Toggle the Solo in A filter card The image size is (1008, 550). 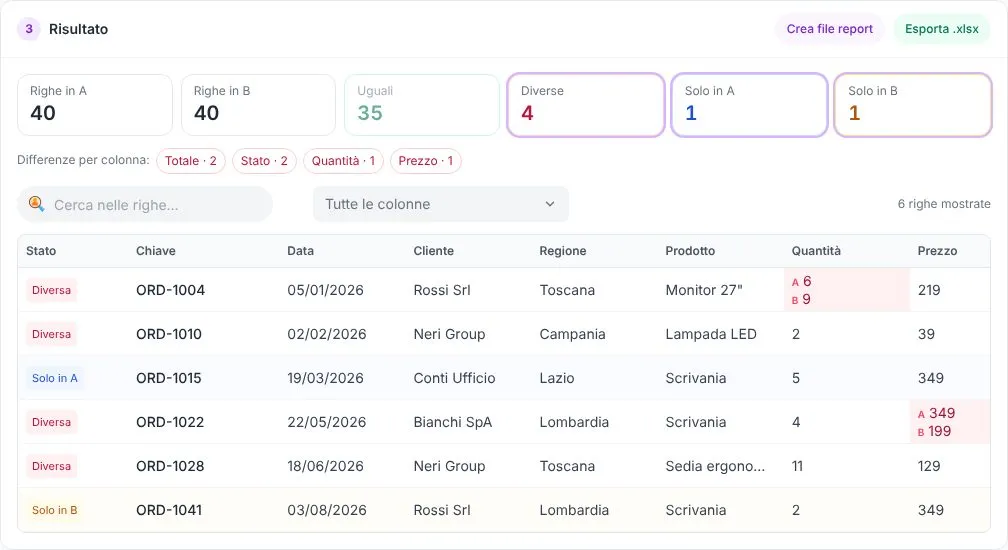749,105
